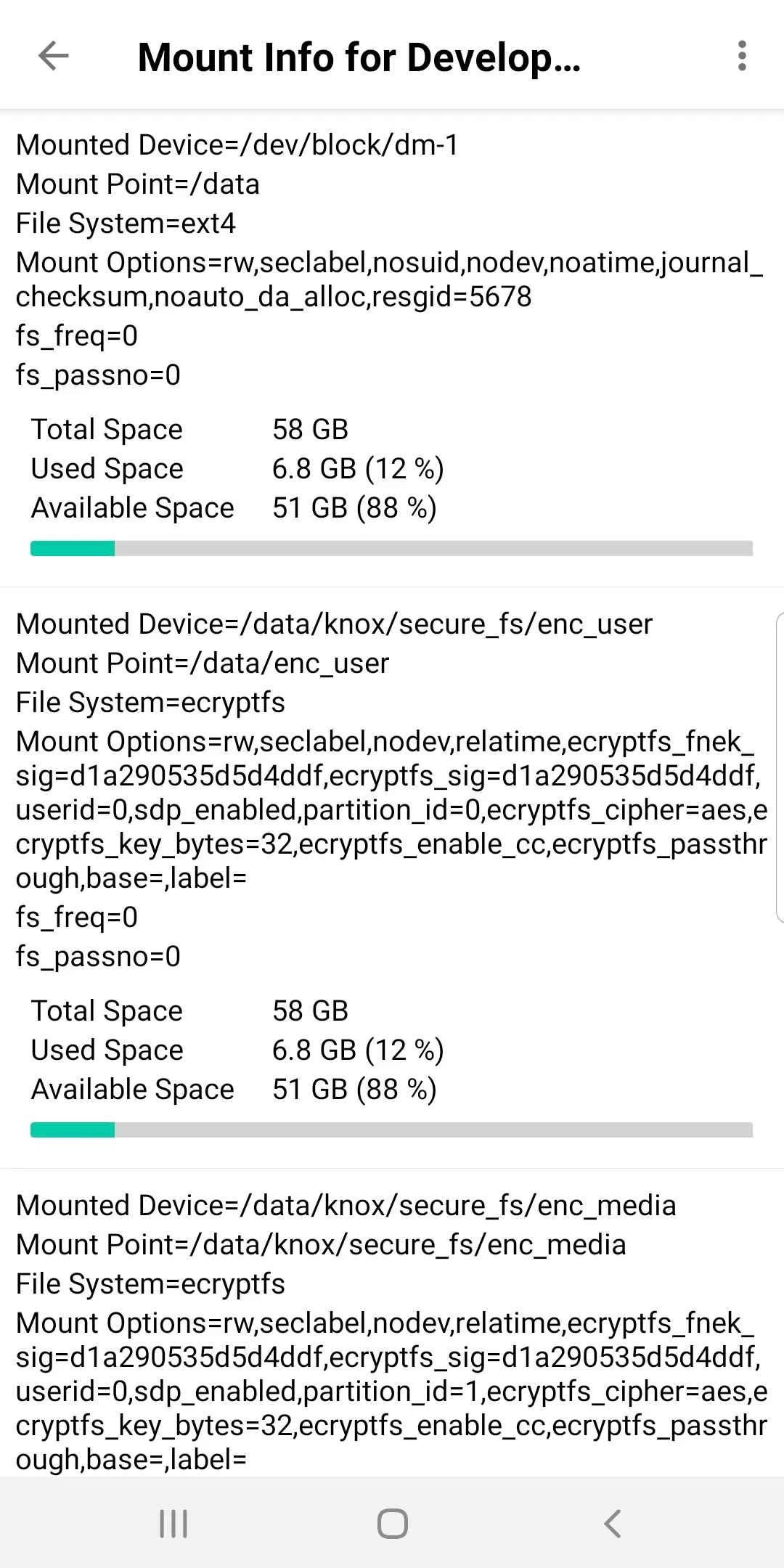This screenshot has width=784, height=1568.
Task: Tap the scroll handle at right edge
Action: click(779, 767)
